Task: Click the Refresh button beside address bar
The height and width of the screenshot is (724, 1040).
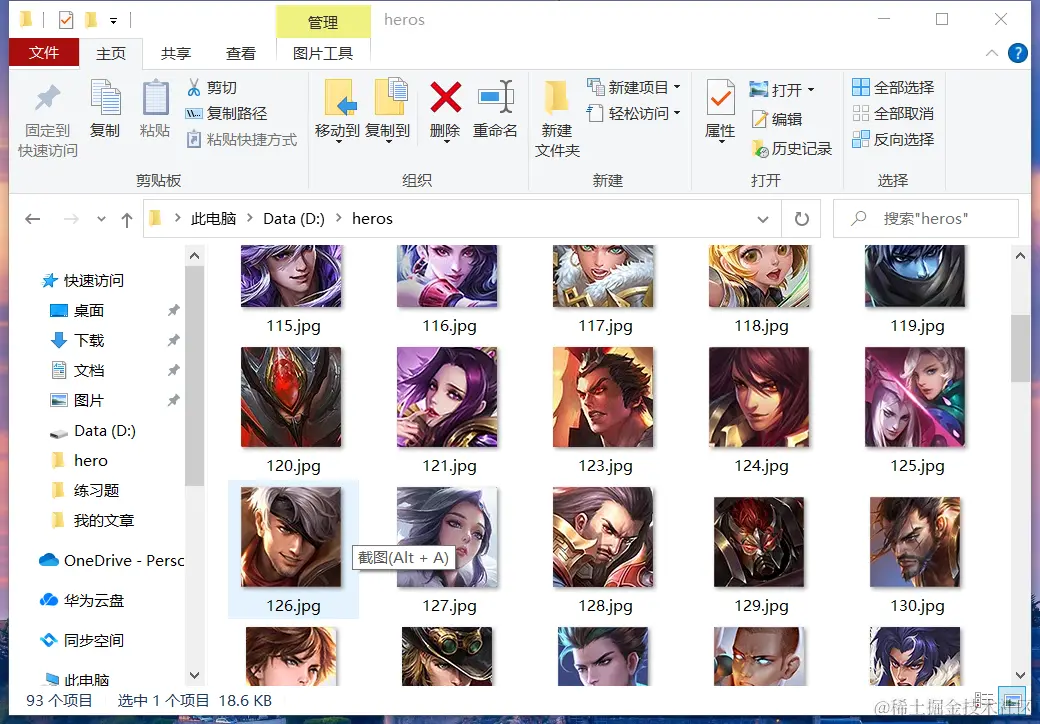Action: pyautogui.click(x=801, y=219)
